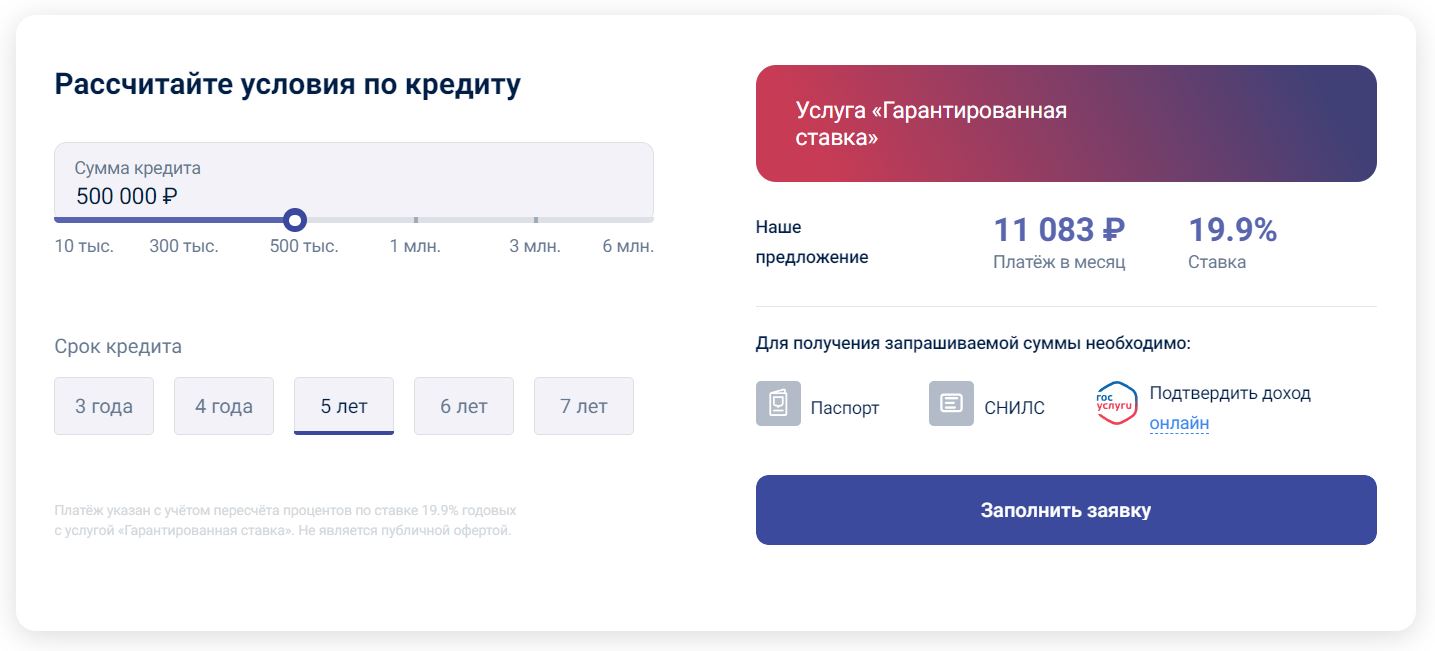Click the Сумма кредита input field
1435x651 pixels.
point(354,181)
